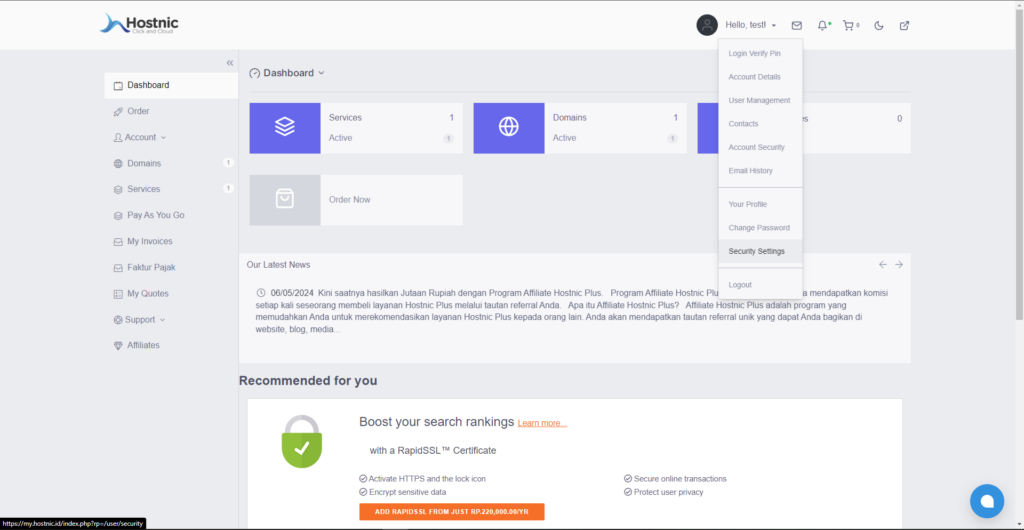
Task: Open the chat bubble widget
Action: click(x=987, y=501)
